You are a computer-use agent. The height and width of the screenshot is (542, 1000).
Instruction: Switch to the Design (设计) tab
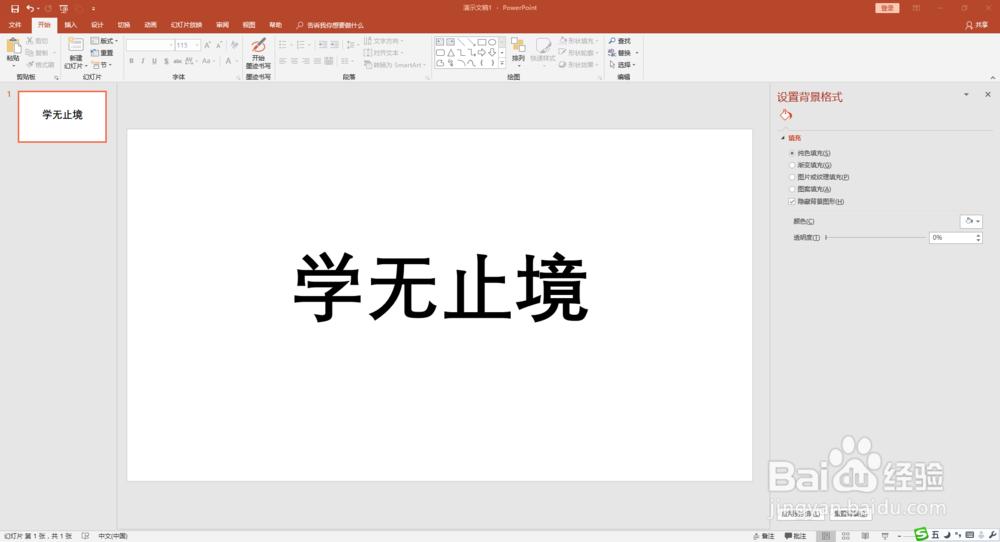point(97,25)
